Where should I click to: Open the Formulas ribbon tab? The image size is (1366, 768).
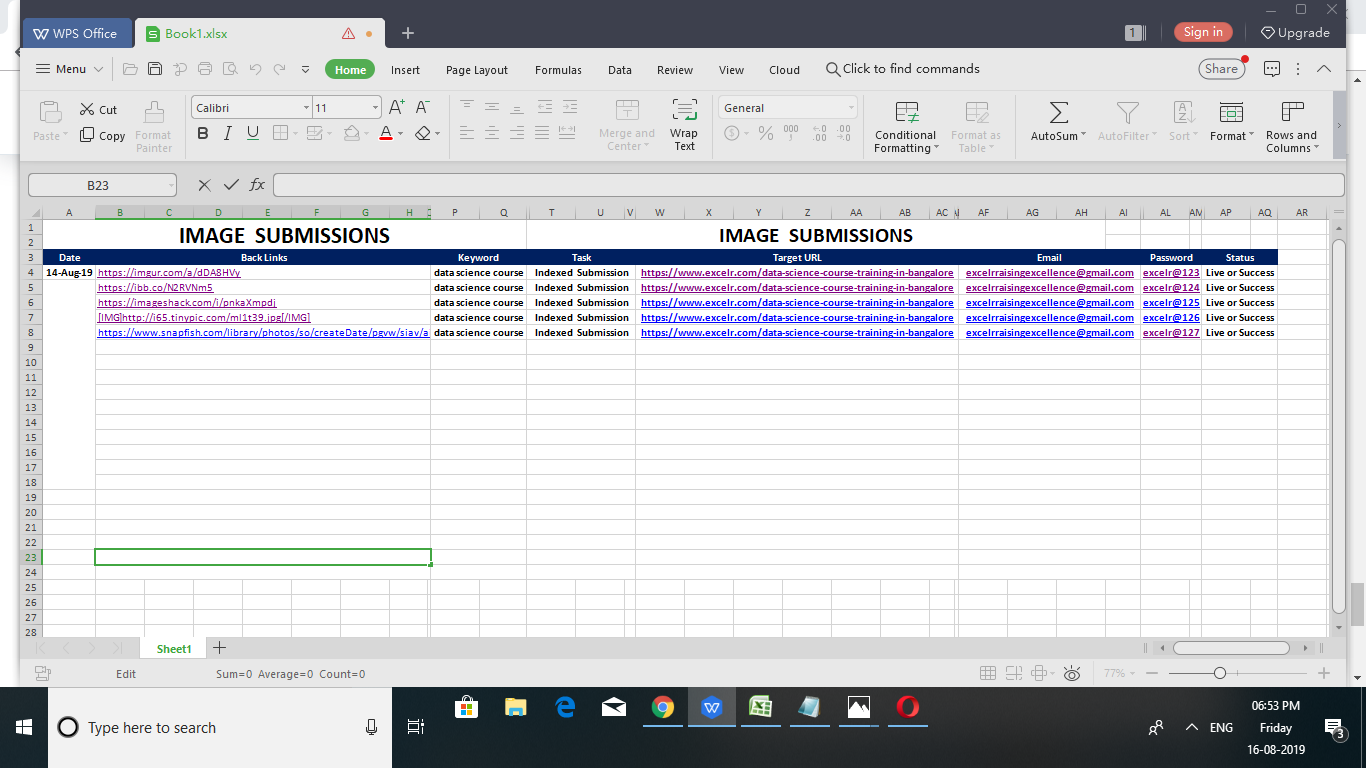[x=558, y=70]
